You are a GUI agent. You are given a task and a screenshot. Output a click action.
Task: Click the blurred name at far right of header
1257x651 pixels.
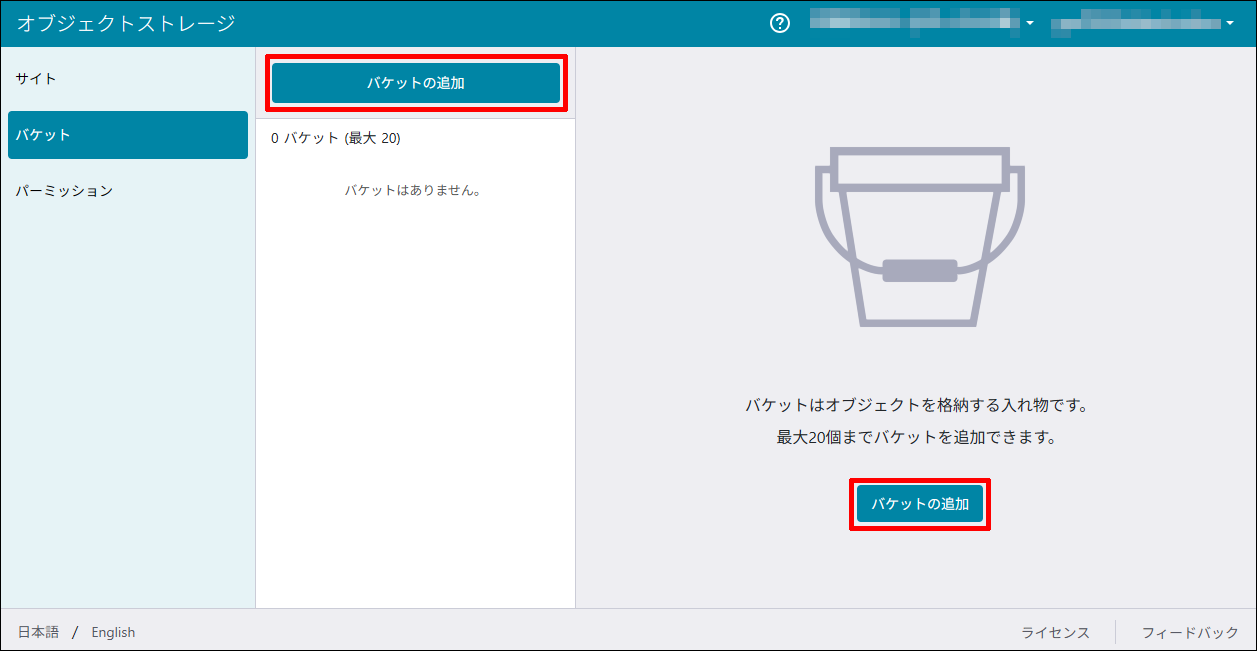coord(1135,23)
